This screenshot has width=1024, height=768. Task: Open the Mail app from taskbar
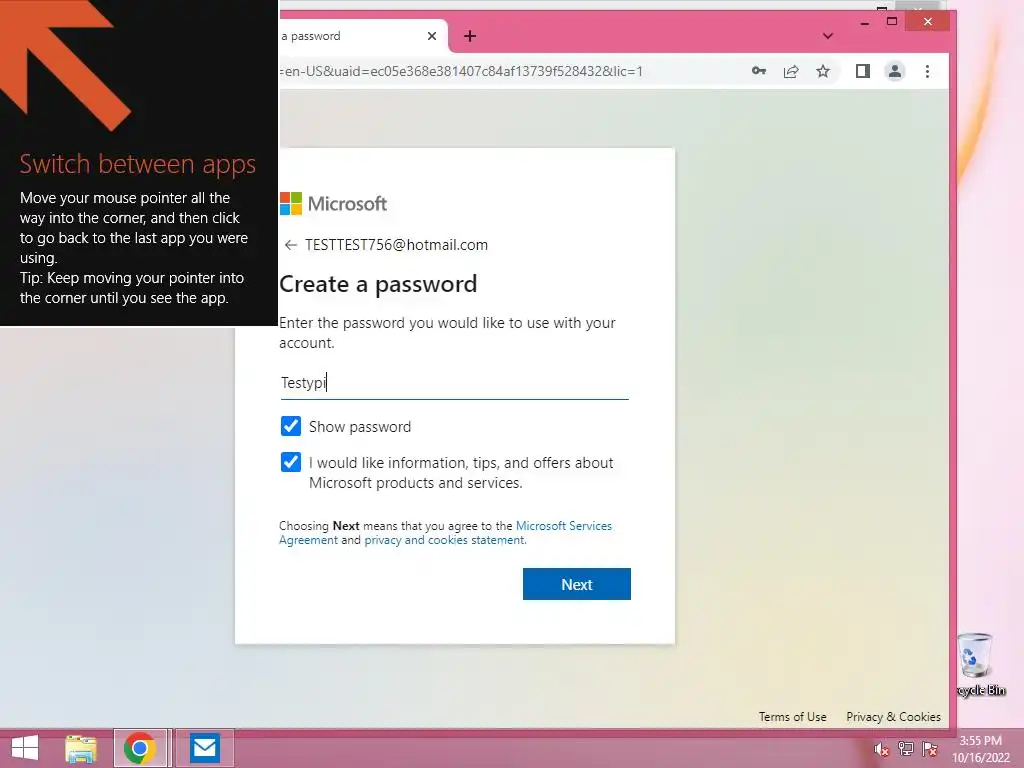click(204, 748)
